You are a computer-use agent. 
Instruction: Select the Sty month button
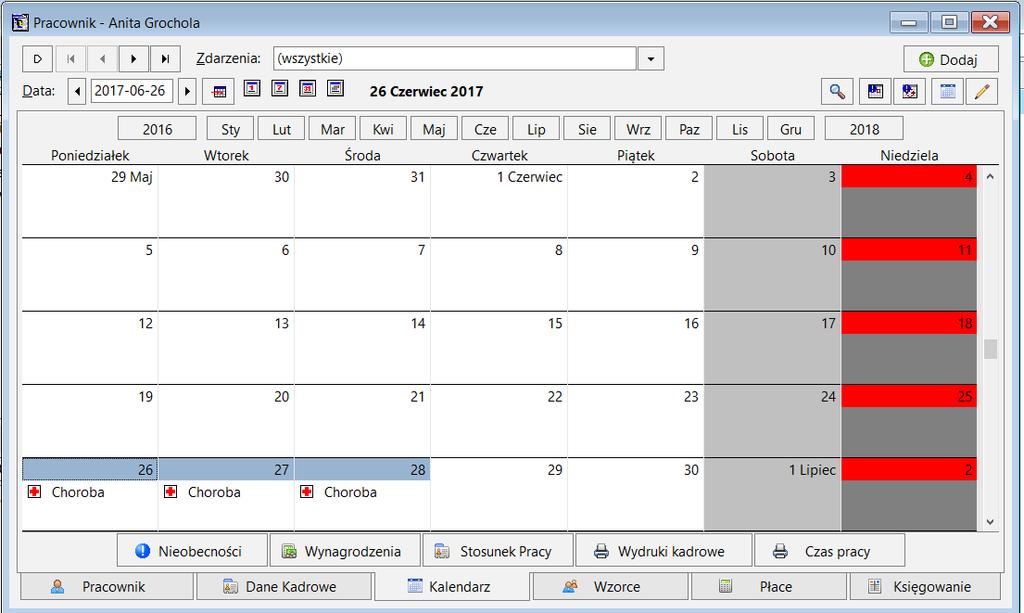[x=231, y=129]
